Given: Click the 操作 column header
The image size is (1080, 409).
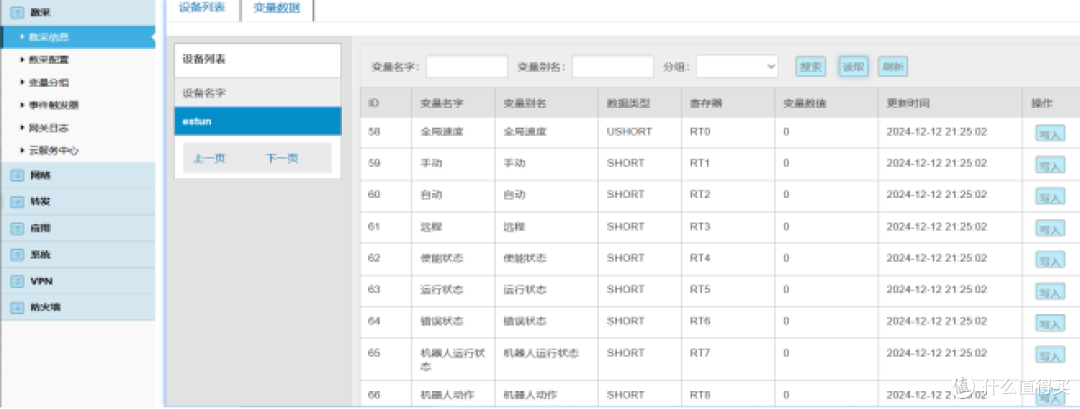Looking at the screenshot, I should 1050,103.
